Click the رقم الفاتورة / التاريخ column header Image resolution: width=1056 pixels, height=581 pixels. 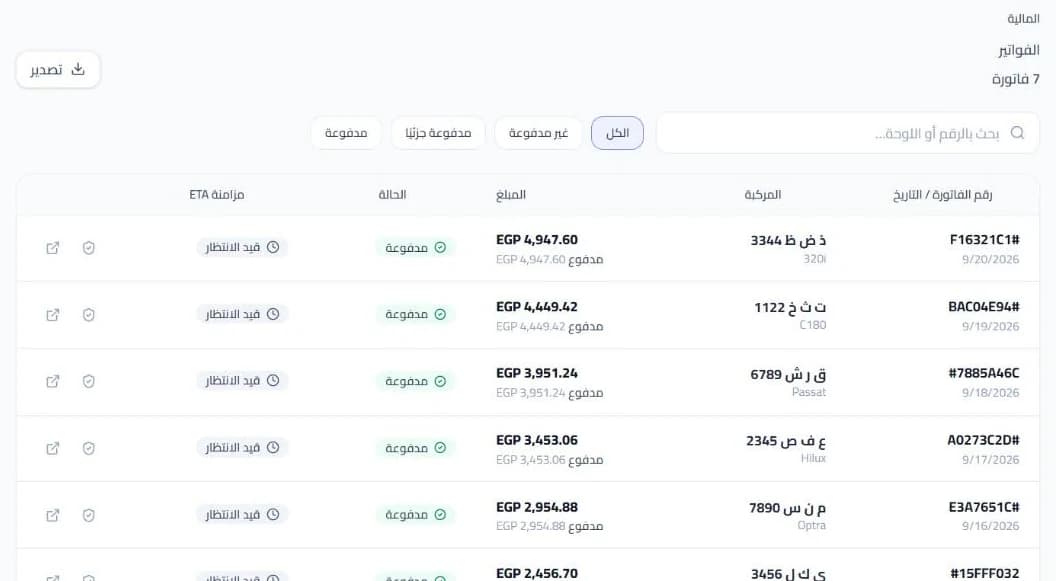(x=943, y=195)
